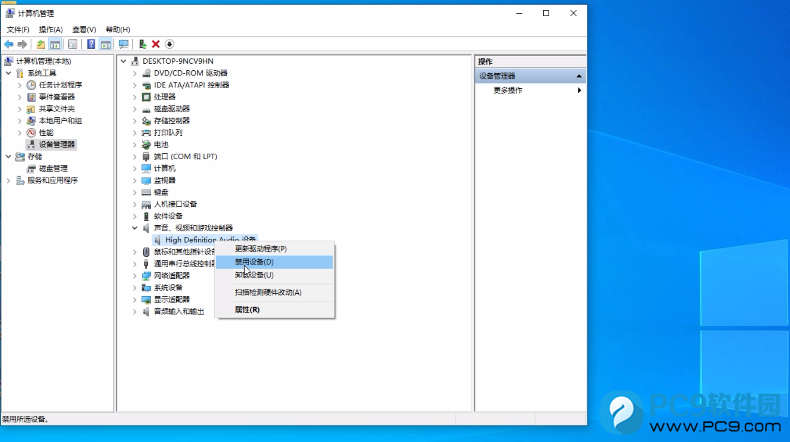
Task: Click the black down-arrow disable device icon
Action: (169, 44)
